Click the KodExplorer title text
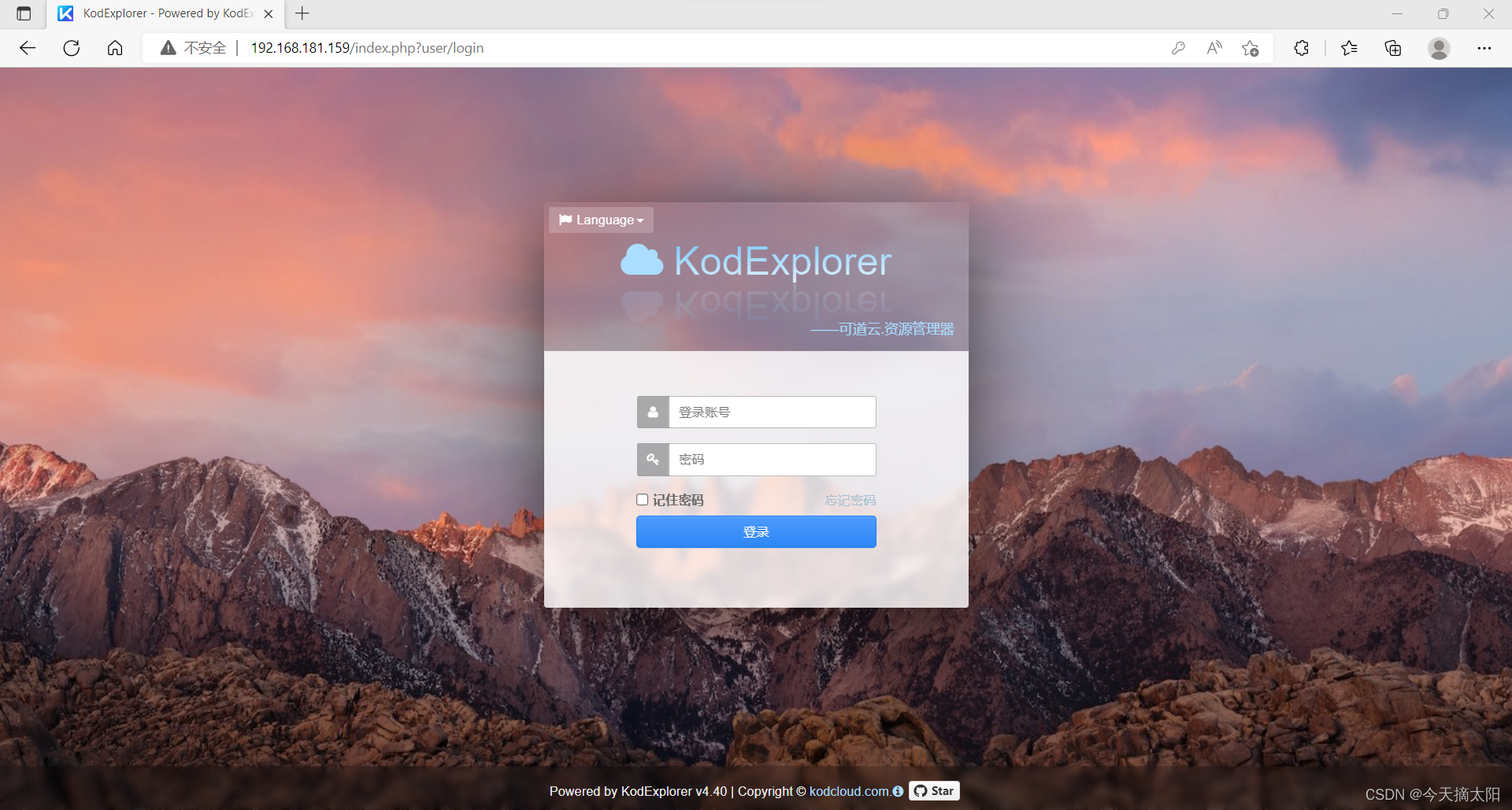The height and width of the screenshot is (810, 1512). click(x=783, y=261)
